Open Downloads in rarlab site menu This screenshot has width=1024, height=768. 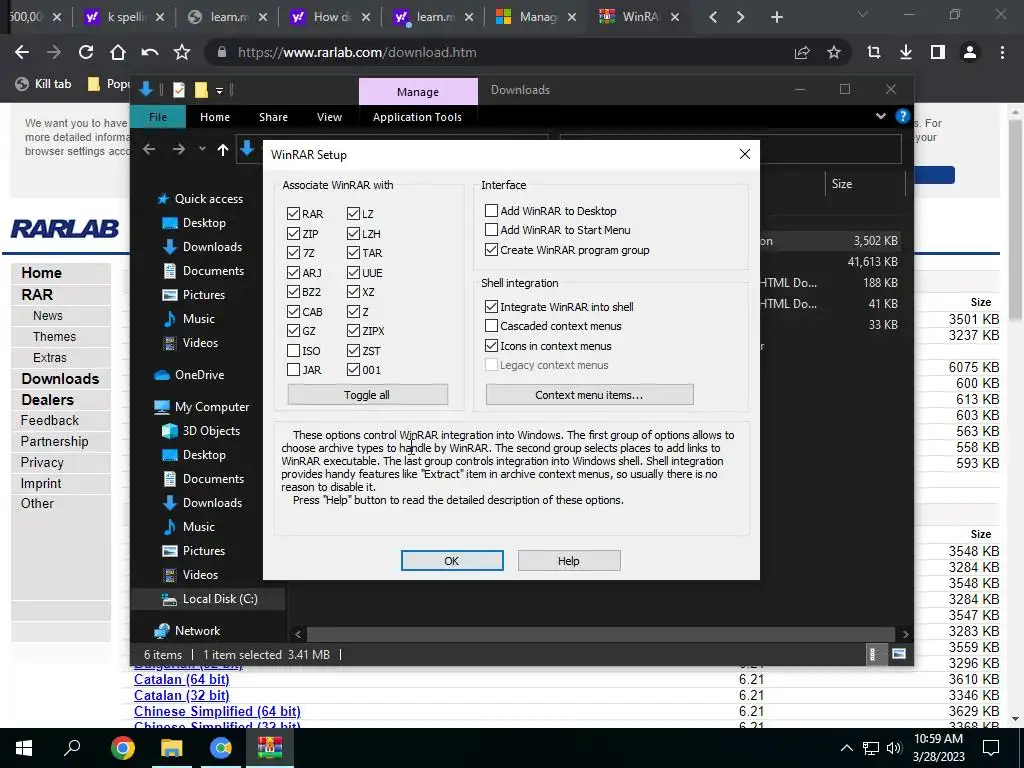tap(60, 379)
